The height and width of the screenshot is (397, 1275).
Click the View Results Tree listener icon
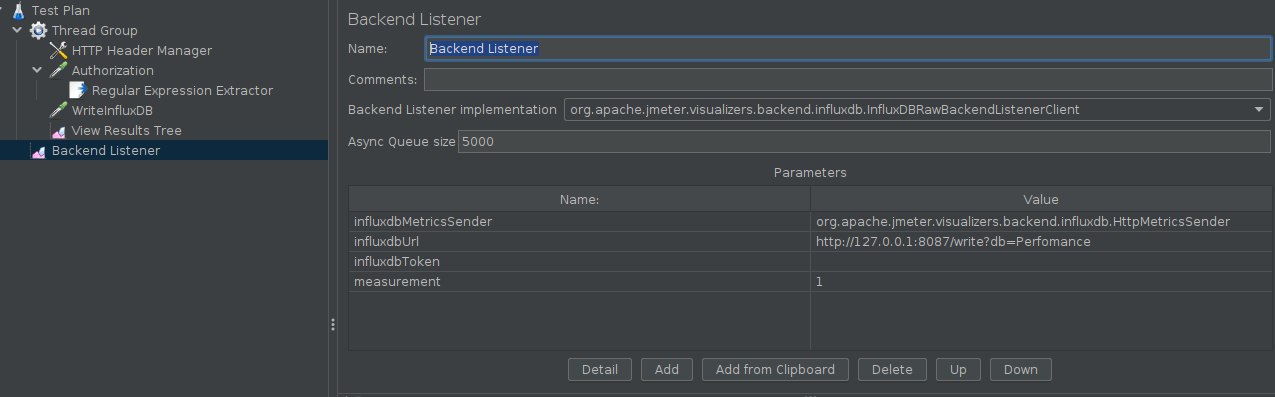(x=58, y=130)
